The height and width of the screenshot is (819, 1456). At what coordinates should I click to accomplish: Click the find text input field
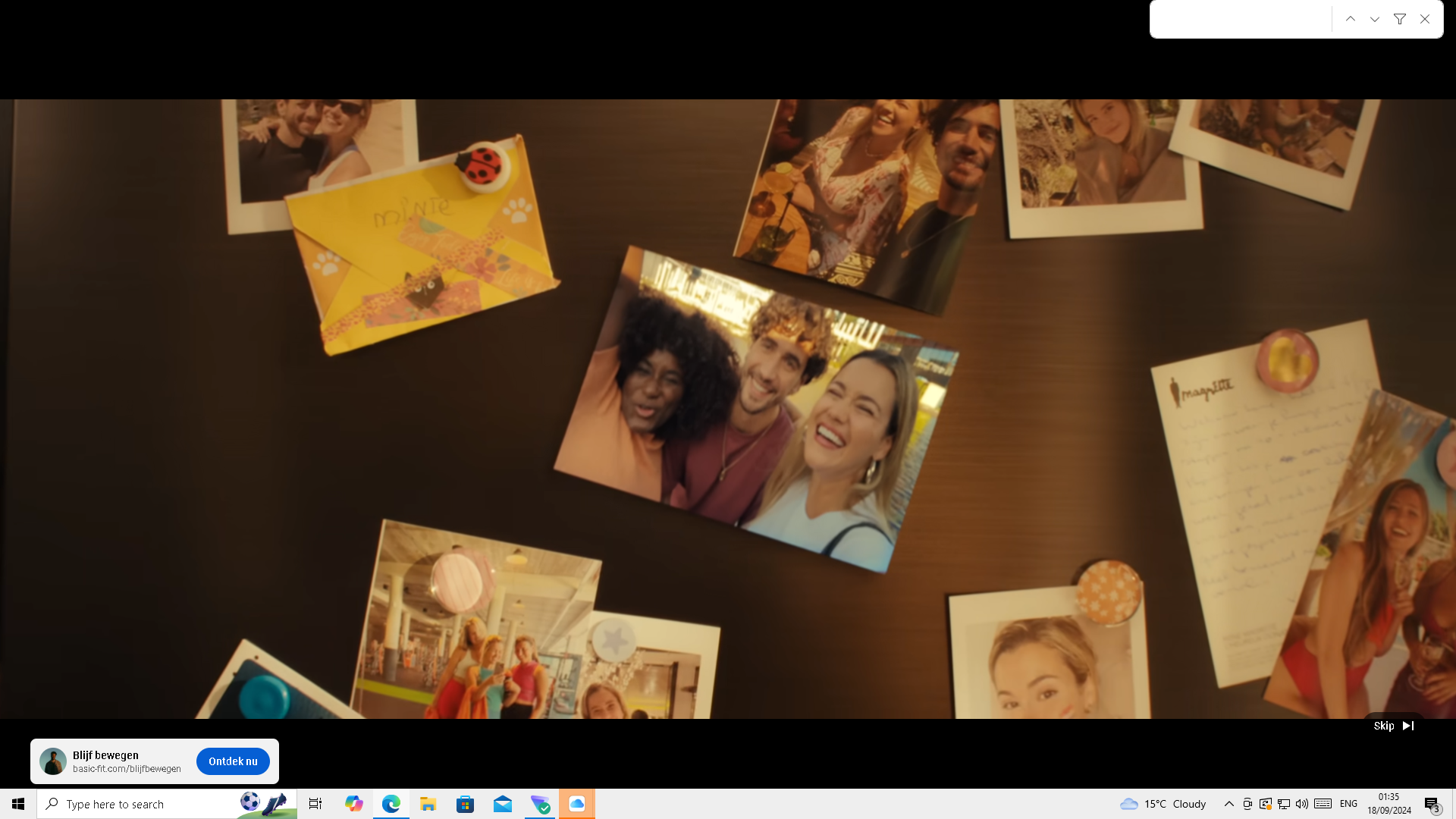pyautogui.click(x=1241, y=19)
